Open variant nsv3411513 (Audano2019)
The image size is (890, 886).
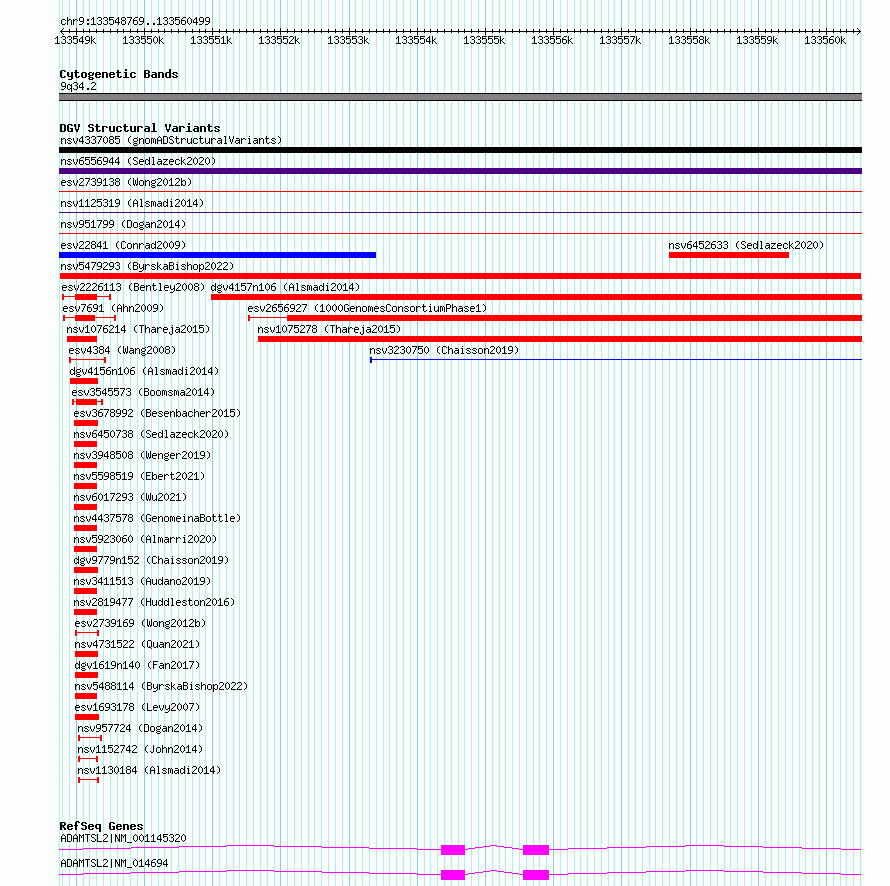[x=142, y=581]
